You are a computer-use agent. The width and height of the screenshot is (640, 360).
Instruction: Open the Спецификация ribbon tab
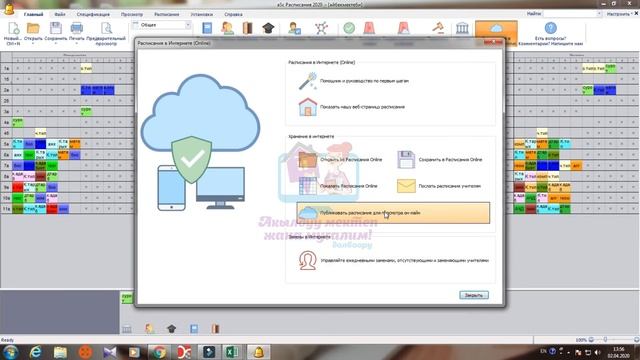pos(93,14)
